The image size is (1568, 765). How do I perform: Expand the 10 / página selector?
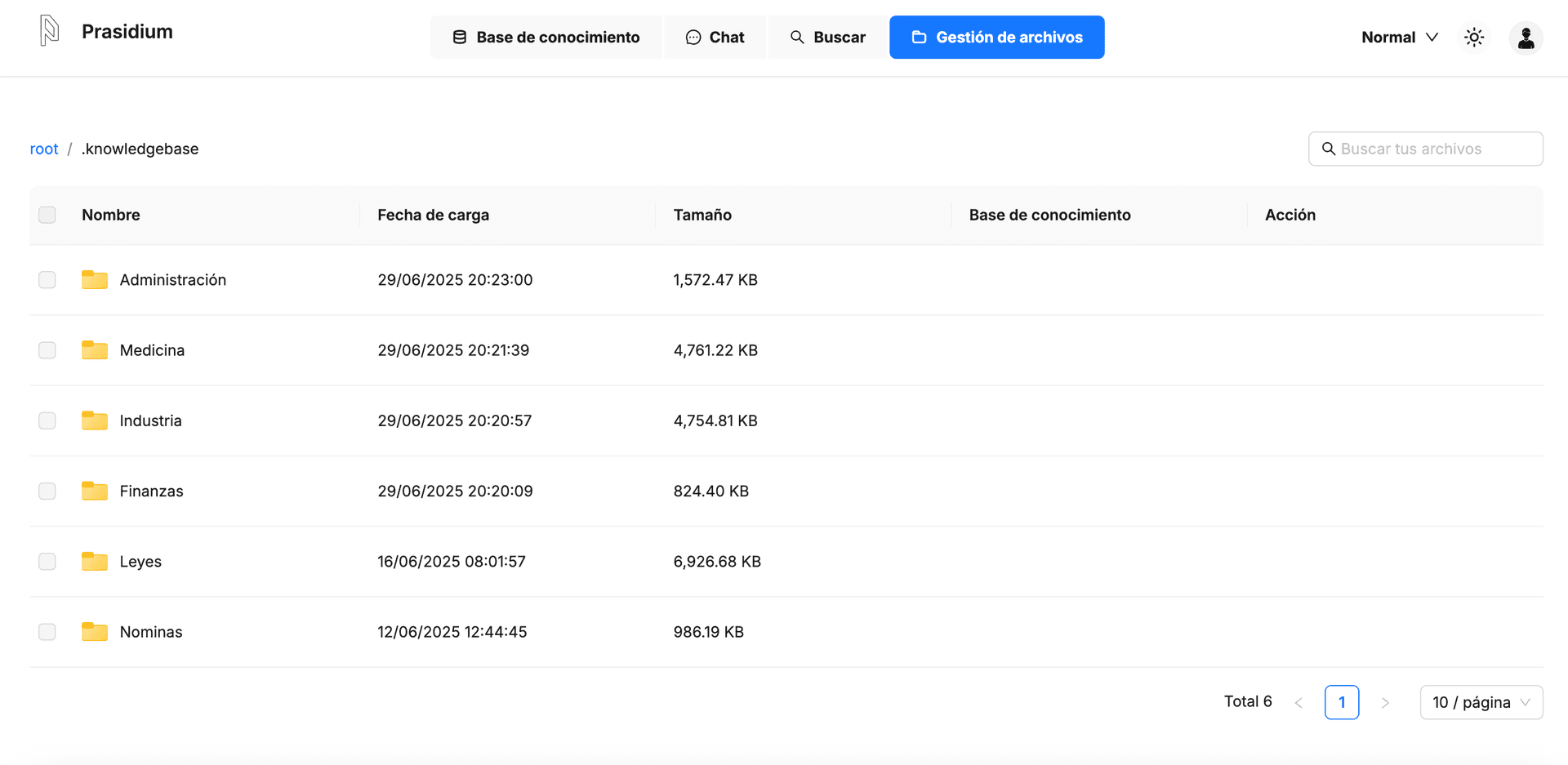pos(1481,702)
